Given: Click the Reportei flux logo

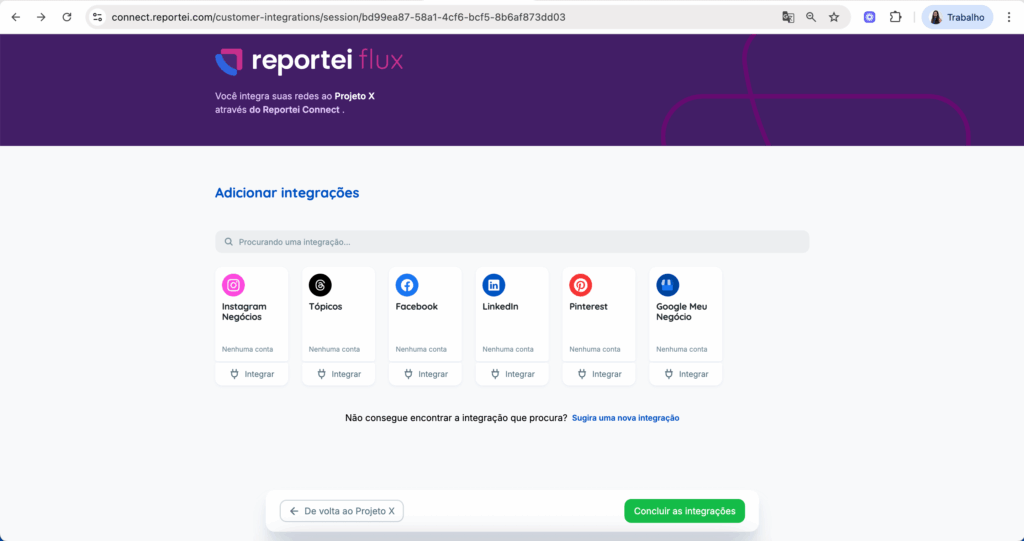Looking at the screenshot, I should (309, 62).
